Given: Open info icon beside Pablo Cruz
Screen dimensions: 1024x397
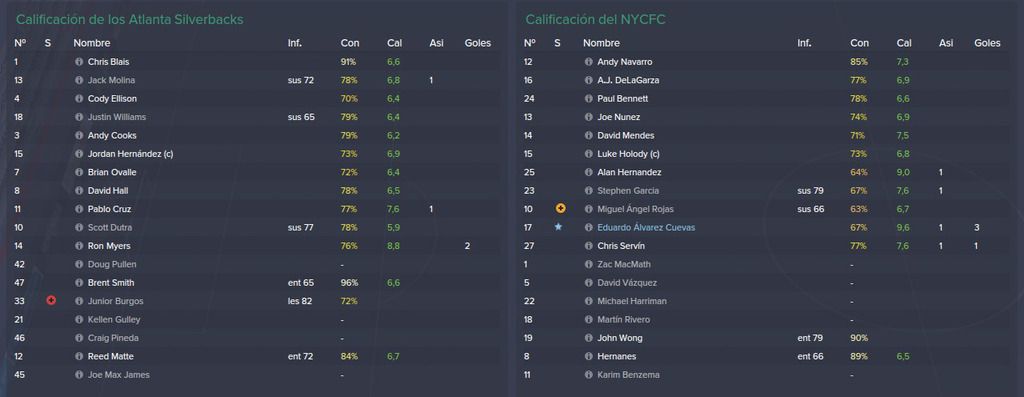Looking at the screenshot, I should pyautogui.click(x=79, y=209).
